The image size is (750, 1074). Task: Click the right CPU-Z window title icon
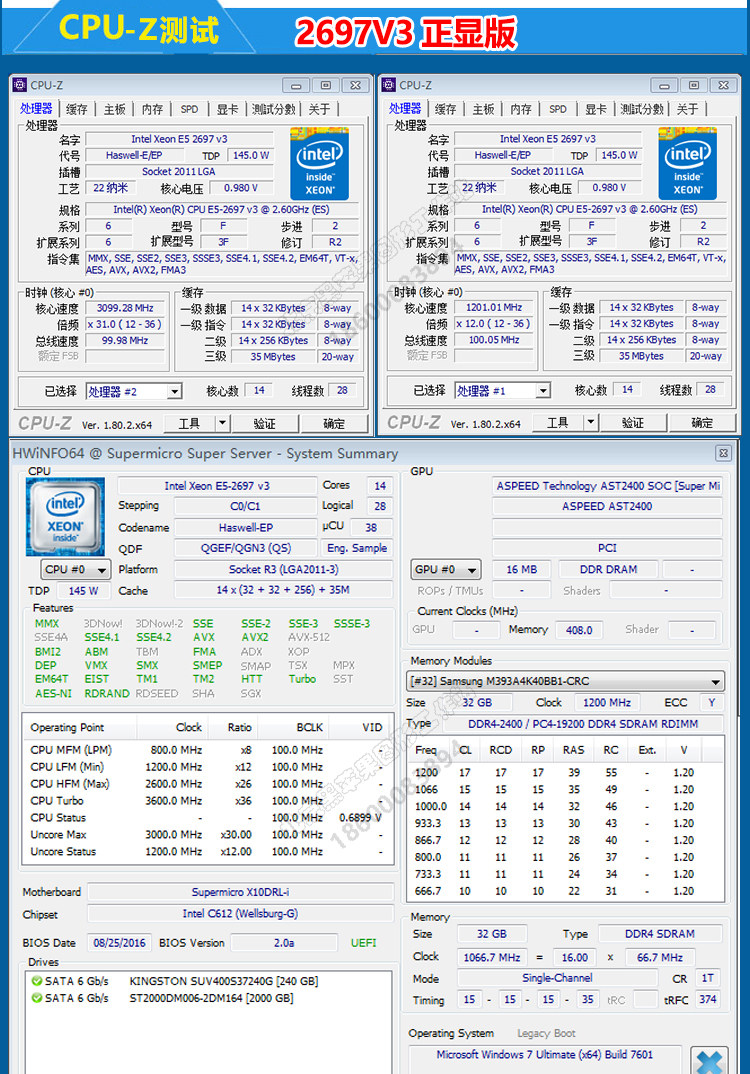388,85
